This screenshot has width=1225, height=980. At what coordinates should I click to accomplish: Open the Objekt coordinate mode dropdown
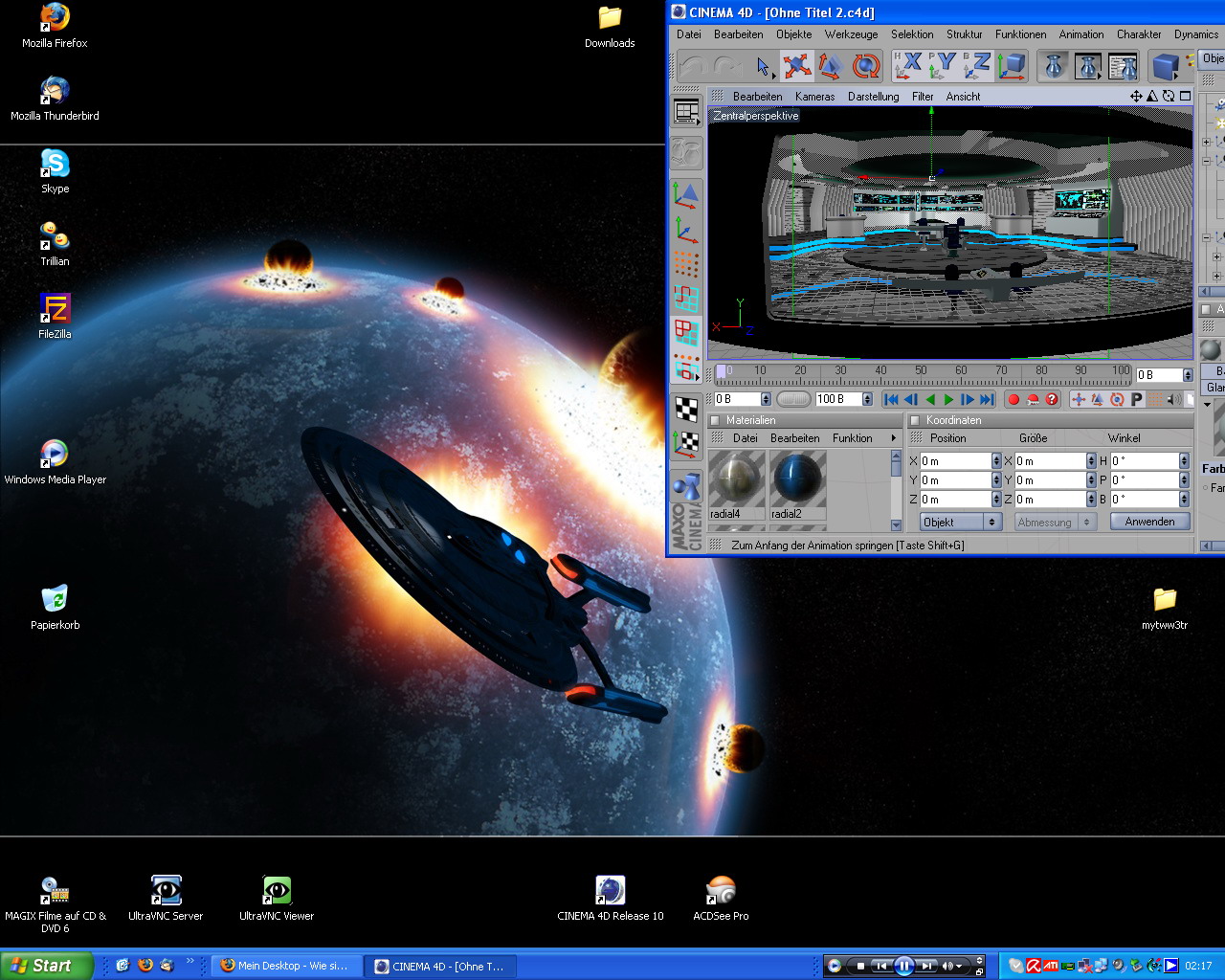point(960,522)
